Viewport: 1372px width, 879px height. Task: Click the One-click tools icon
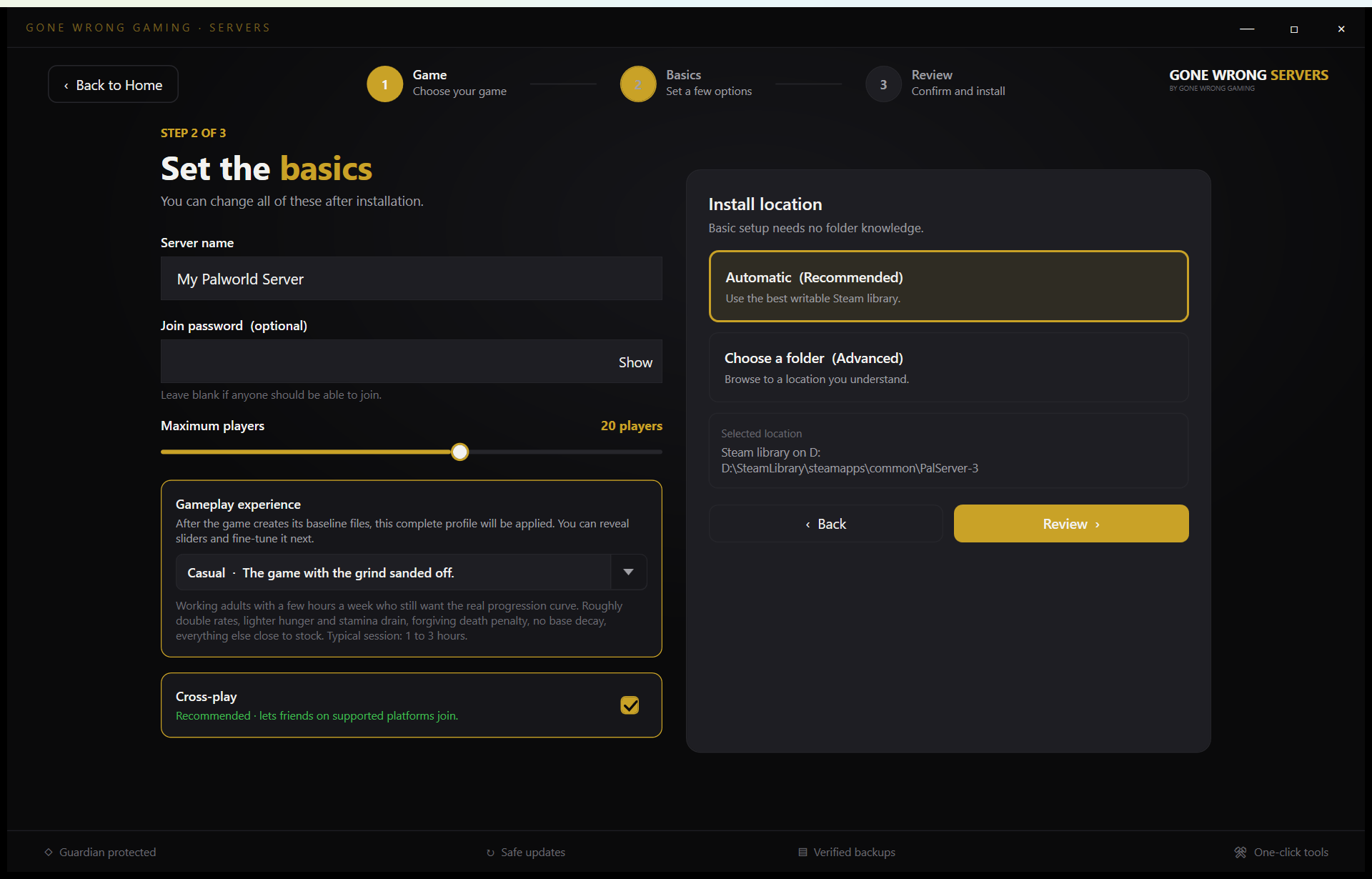click(x=1241, y=852)
